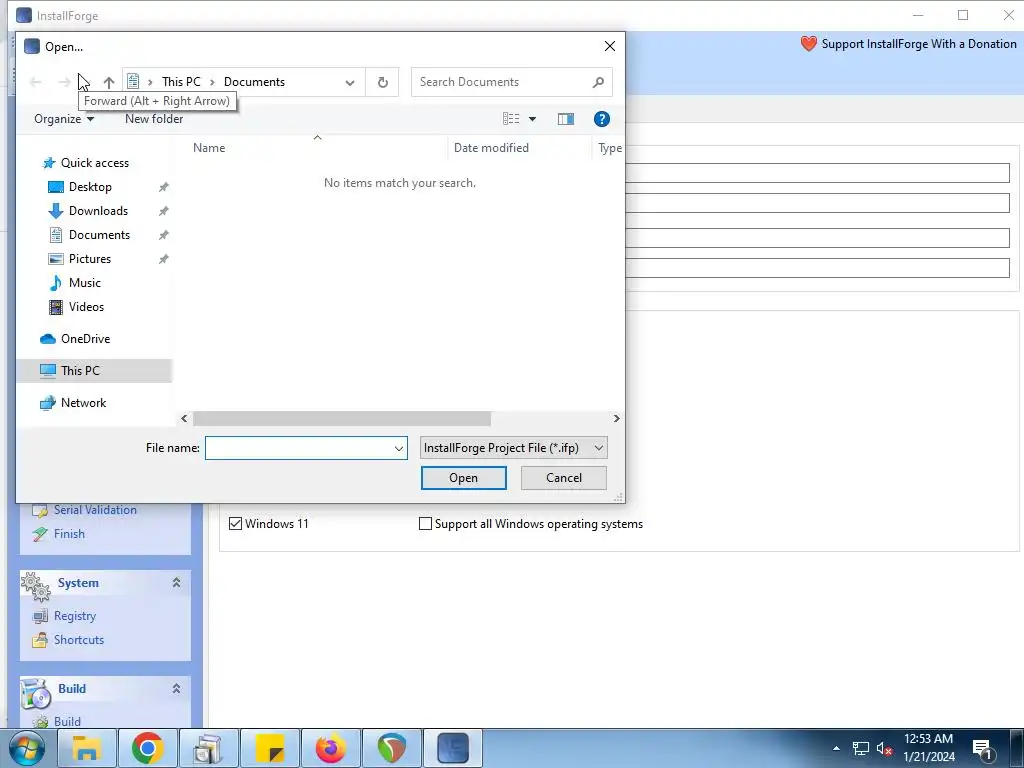1024x768 pixels.
Task: Expand view options dropdown arrow
Action: click(x=532, y=119)
